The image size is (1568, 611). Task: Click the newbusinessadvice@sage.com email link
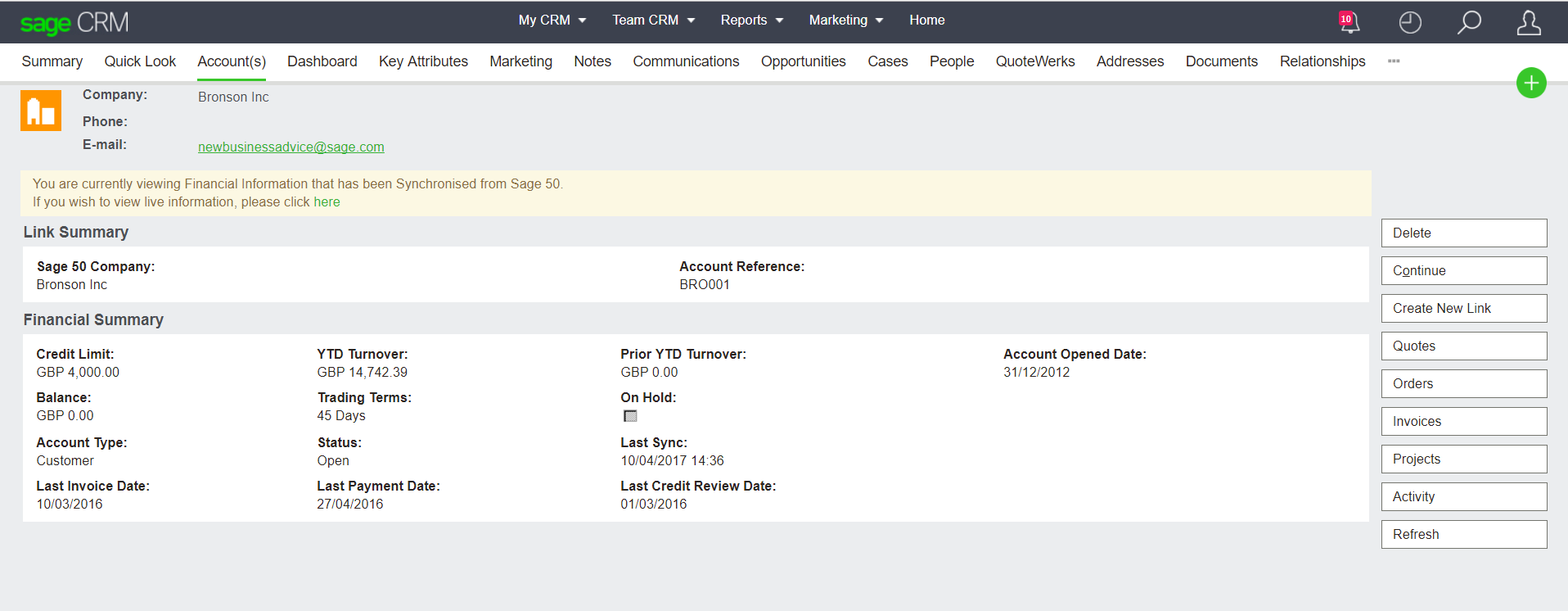pos(291,147)
